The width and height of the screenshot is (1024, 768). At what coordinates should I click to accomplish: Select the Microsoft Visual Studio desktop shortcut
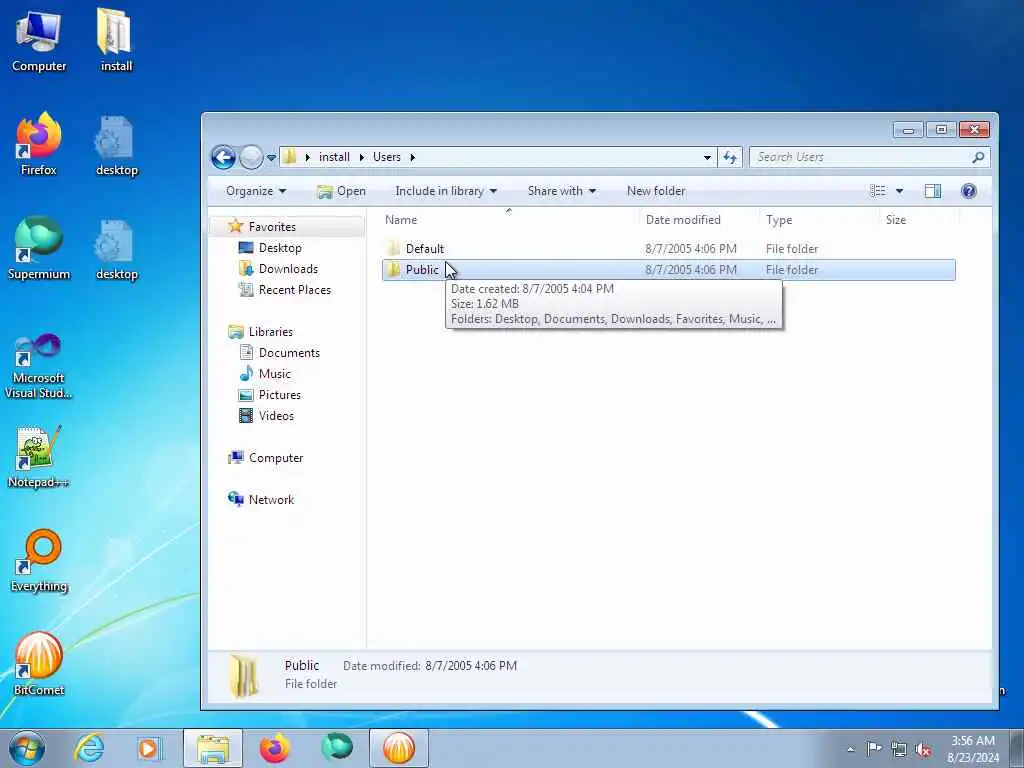coord(39,366)
